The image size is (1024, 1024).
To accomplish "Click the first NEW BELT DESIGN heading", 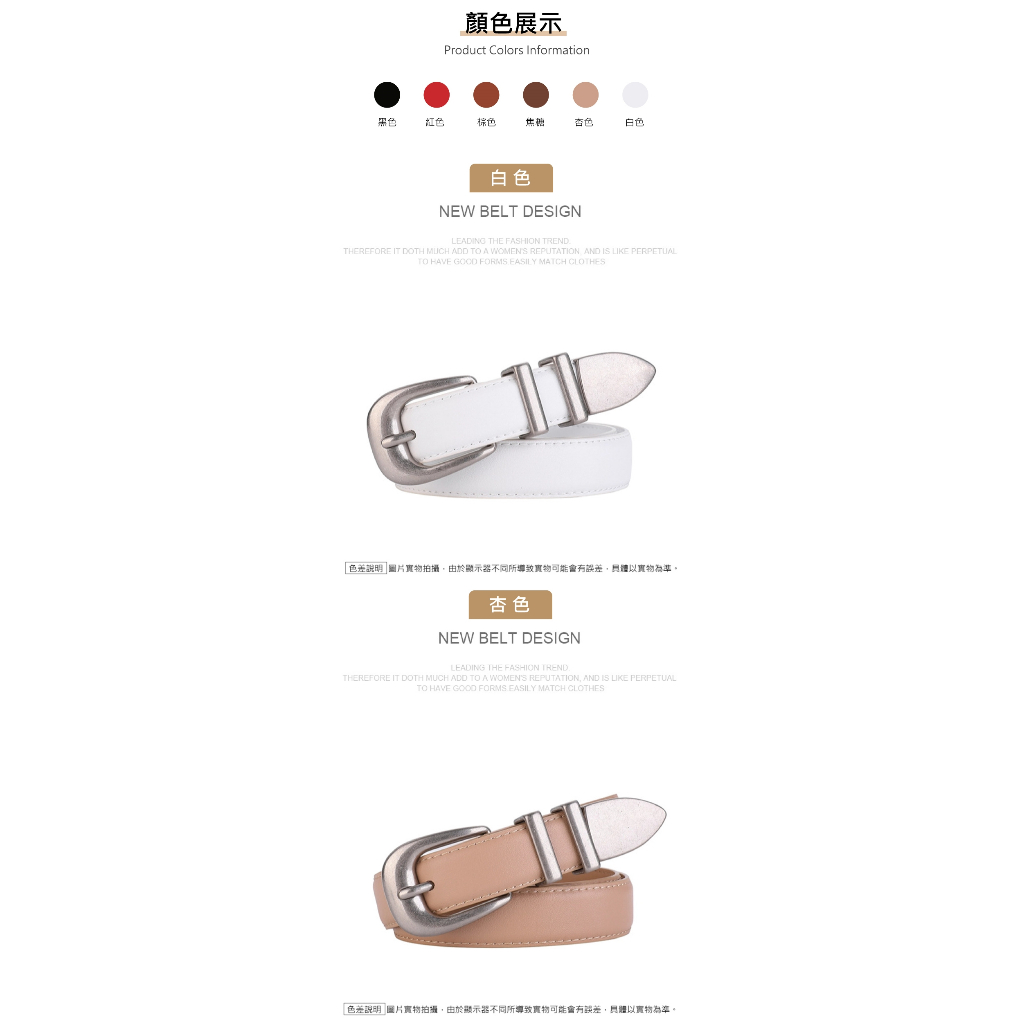I will (x=510, y=212).
